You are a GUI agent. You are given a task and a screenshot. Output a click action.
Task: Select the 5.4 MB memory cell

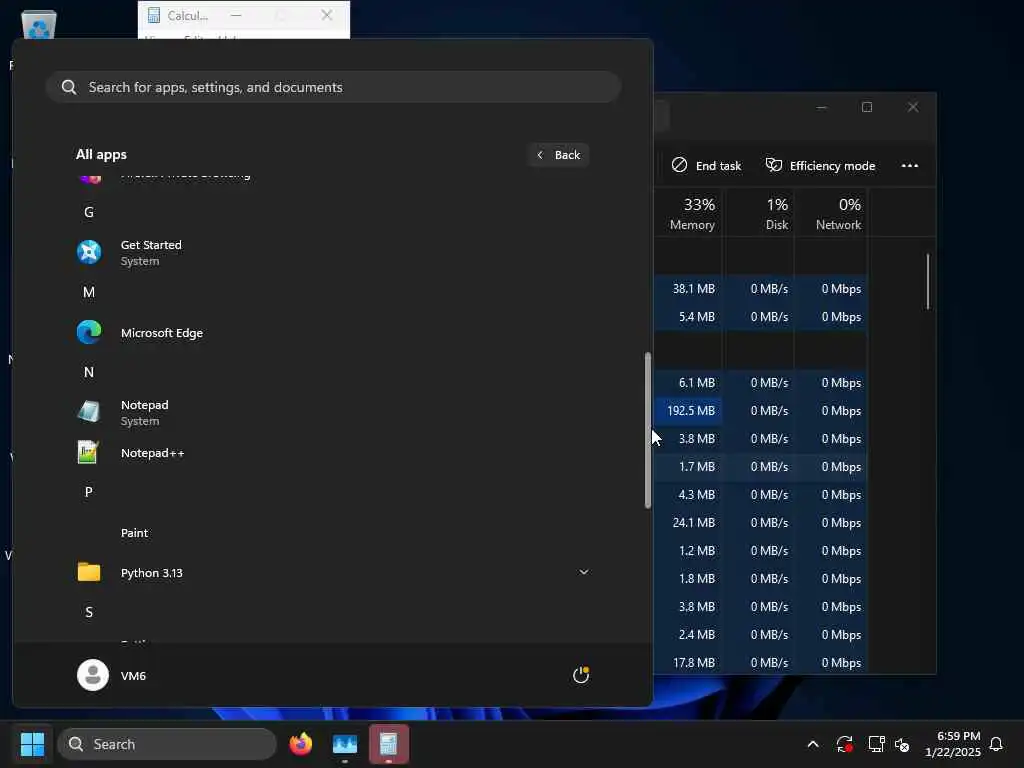tap(688, 317)
